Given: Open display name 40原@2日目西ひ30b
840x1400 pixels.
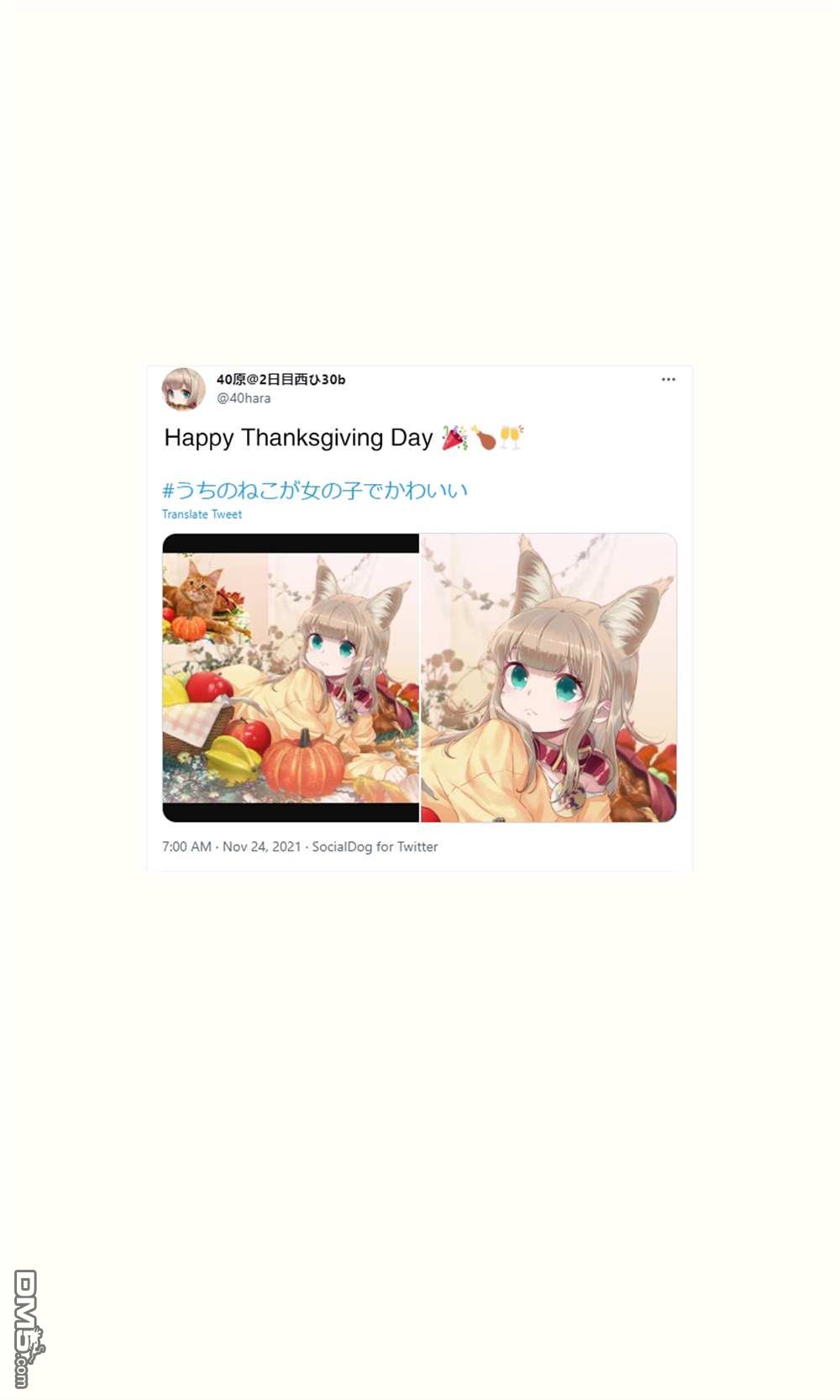Looking at the screenshot, I should tap(281, 379).
